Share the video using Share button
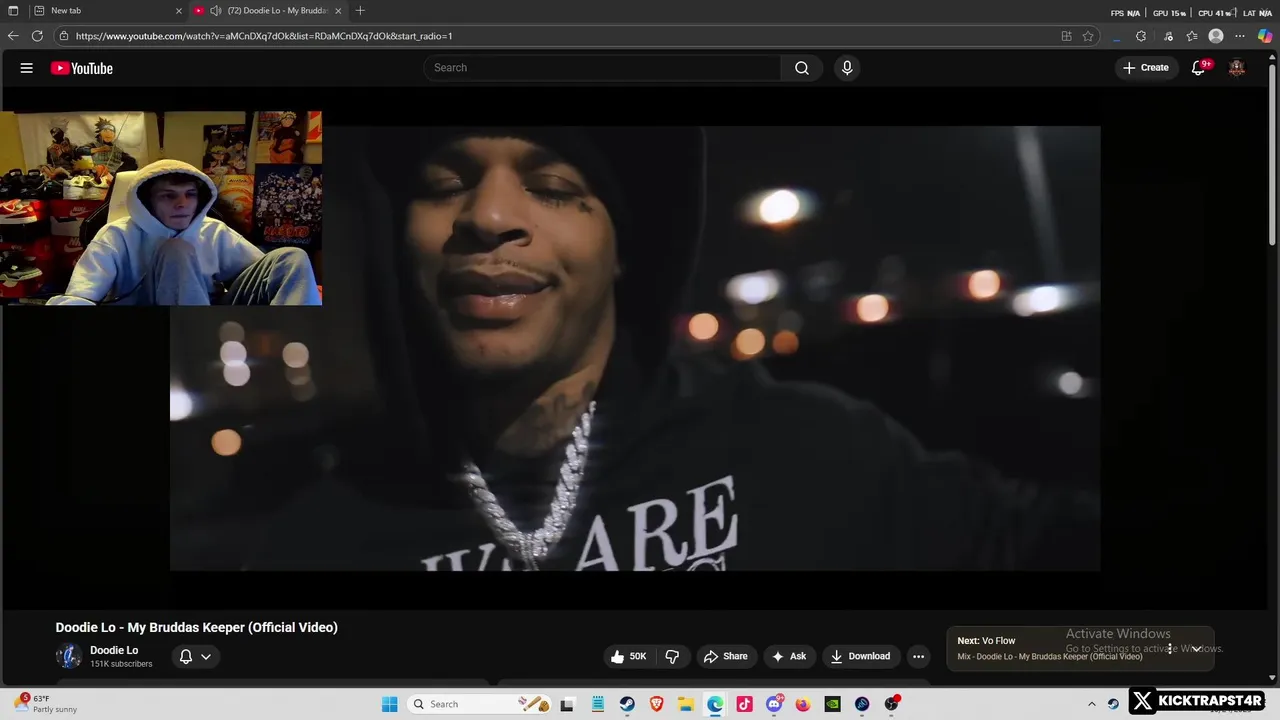This screenshot has height=720, width=1280. tap(726, 656)
